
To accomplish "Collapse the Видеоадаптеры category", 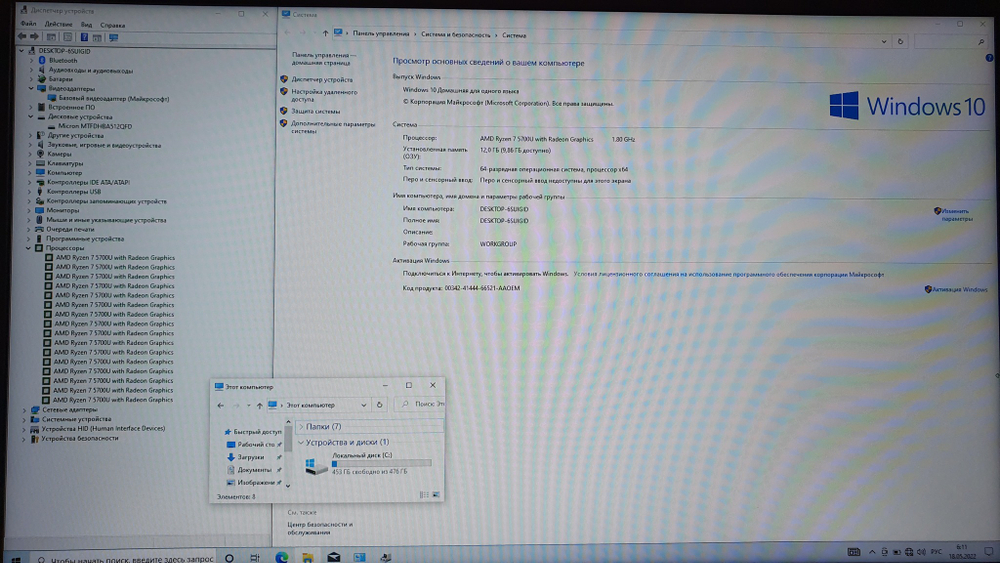I will pyautogui.click(x=31, y=88).
